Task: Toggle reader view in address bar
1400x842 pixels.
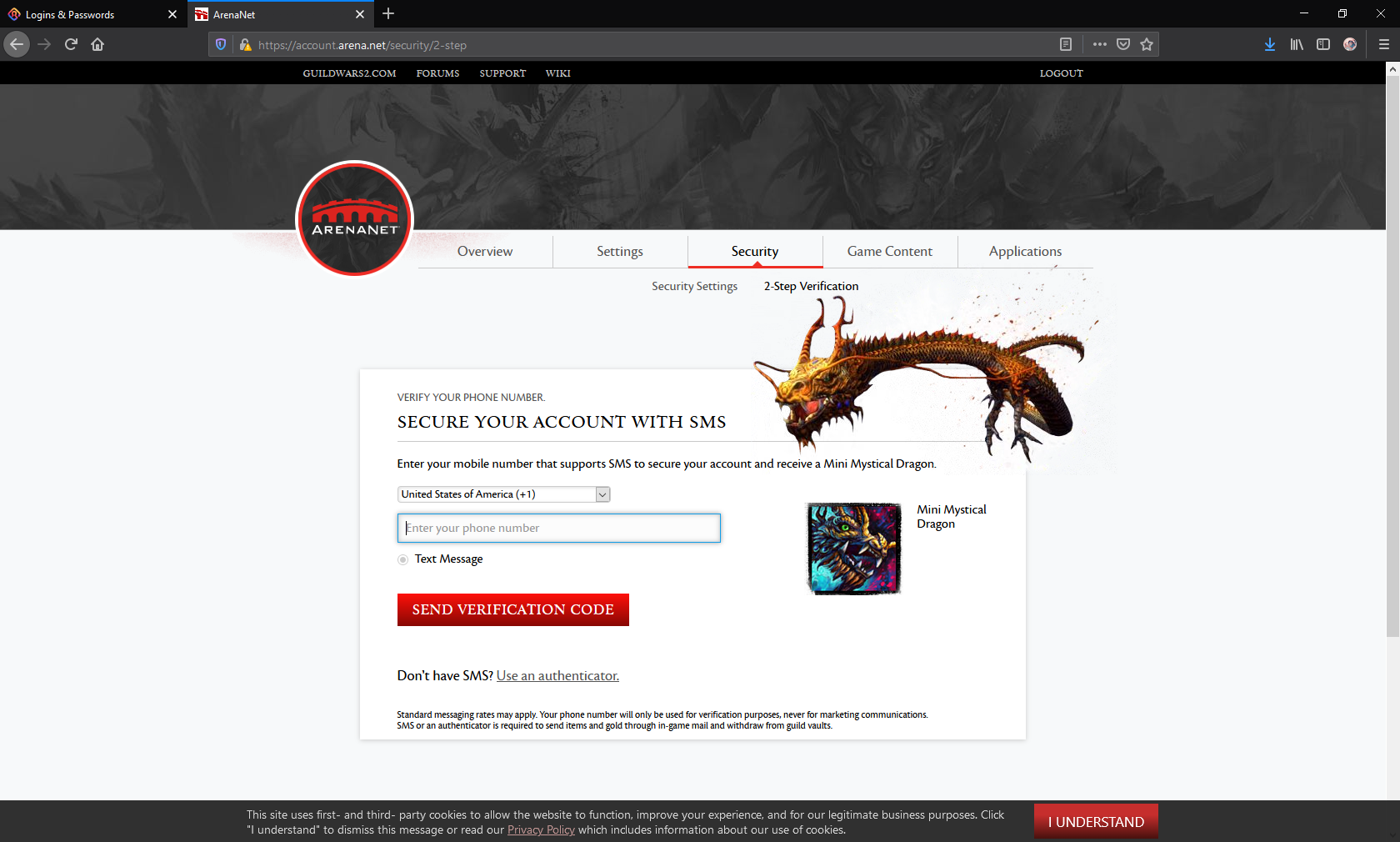Action: pyautogui.click(x=1066, y=44)
